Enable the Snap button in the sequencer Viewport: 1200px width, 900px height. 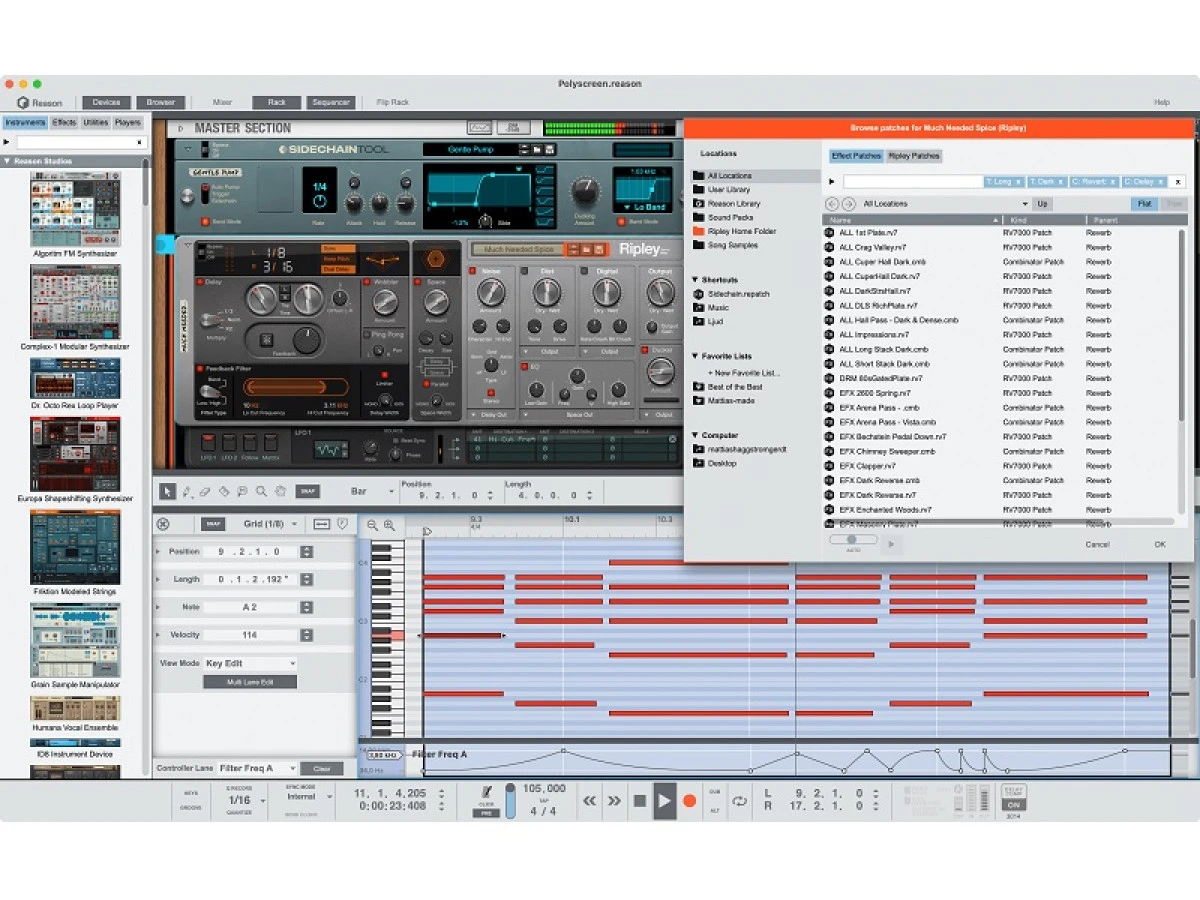click(307, 492)
